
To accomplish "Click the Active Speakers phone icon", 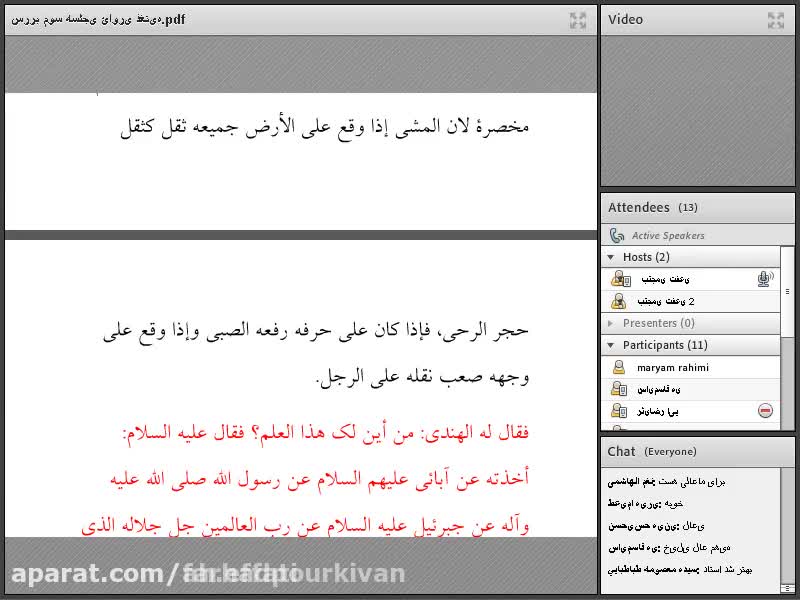I will [x=618, y=236].
